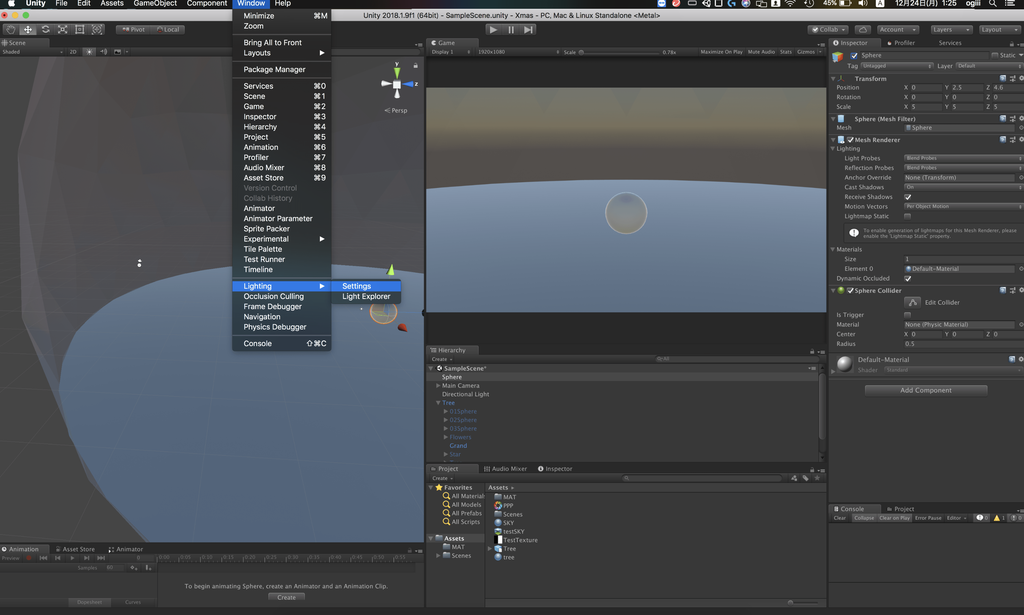Switch to the Profiler tab
1024x615 pixels.
coord(901,43)
